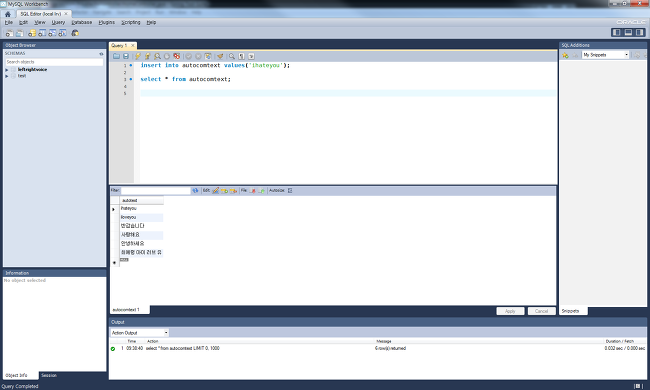
Task: Toggle the left sidebar panel visibility
Action: click(616, 32)
